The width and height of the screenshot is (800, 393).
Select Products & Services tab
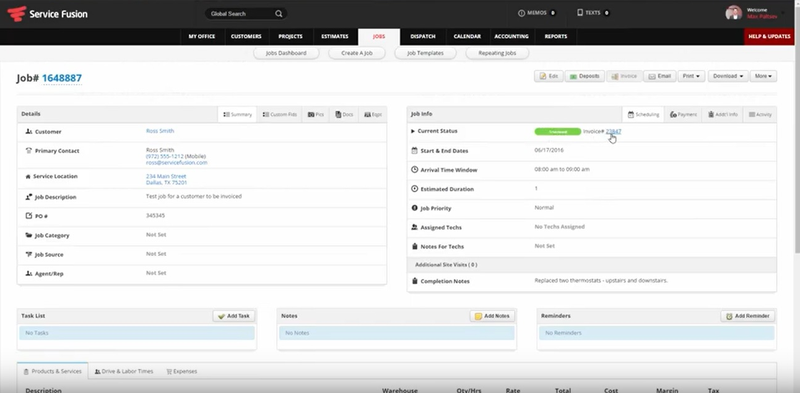53,371
